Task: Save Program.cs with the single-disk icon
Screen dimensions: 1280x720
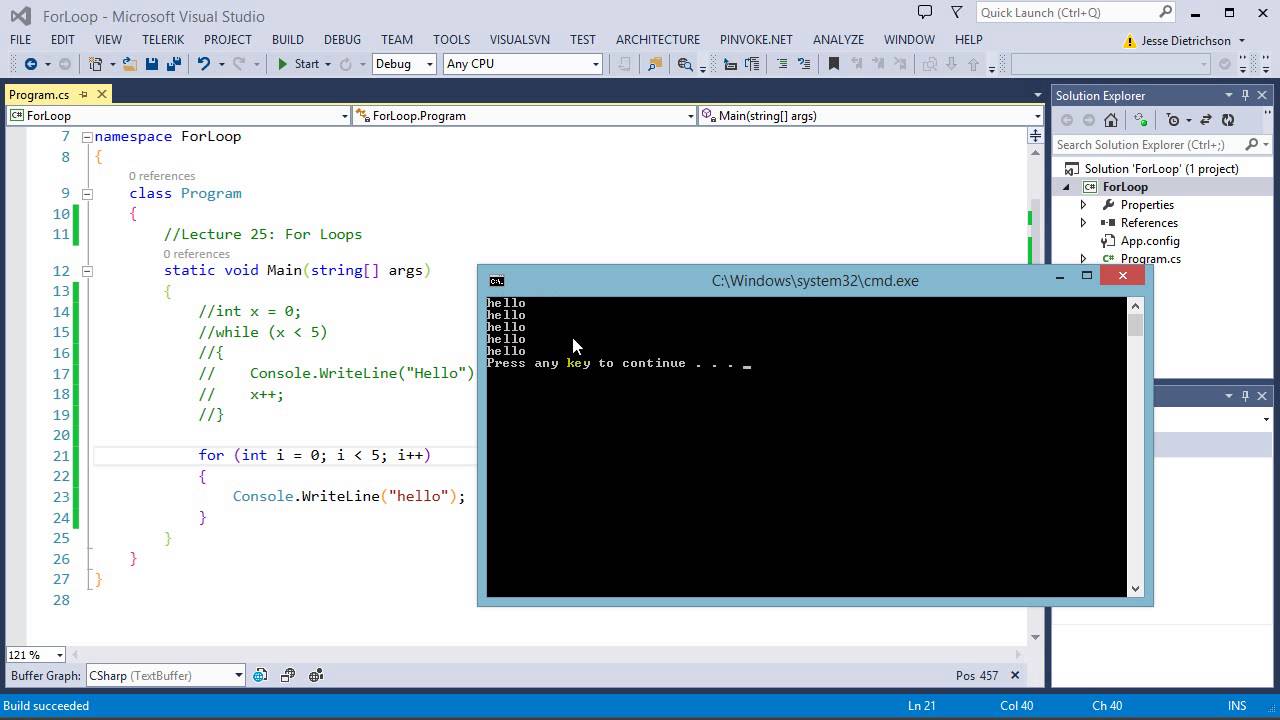Action: tap(152, 64)
